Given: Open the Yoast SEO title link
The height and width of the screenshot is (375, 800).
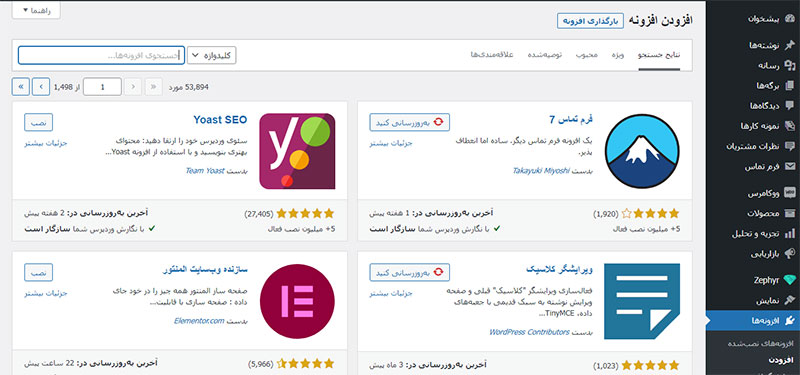Looking at the screenshot, I should (x=220, y=120).
